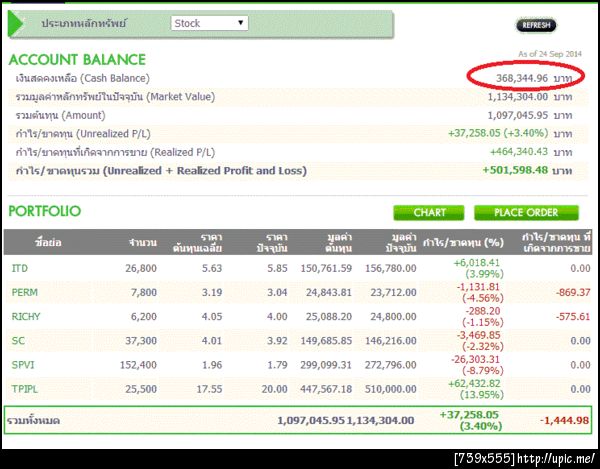Select the TPIPL stock symbol
Image resolution: width=600 pixels, height=469 pixels.
click(x=24, y=389)
